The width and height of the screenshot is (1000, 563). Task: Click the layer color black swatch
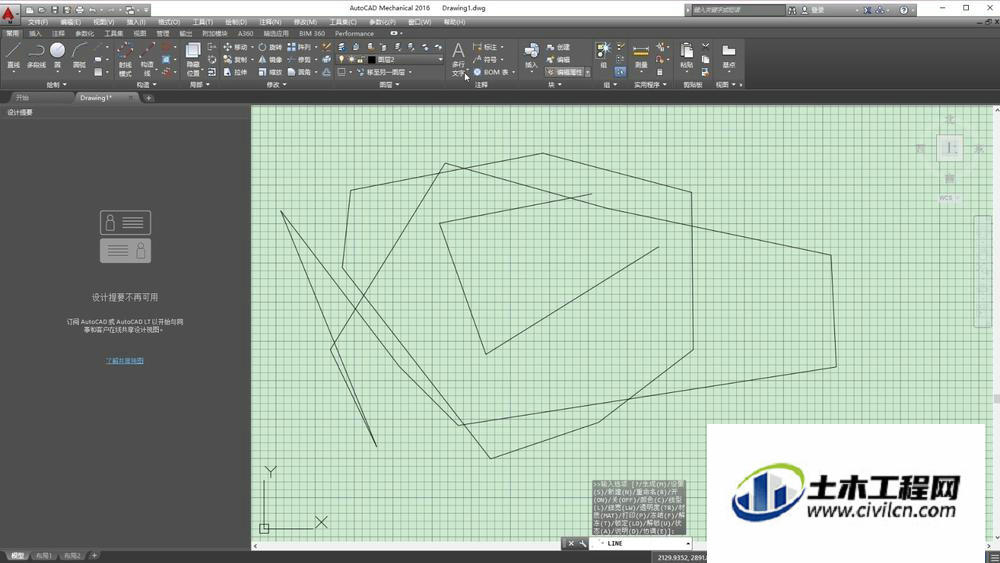(x=371, y=60)
